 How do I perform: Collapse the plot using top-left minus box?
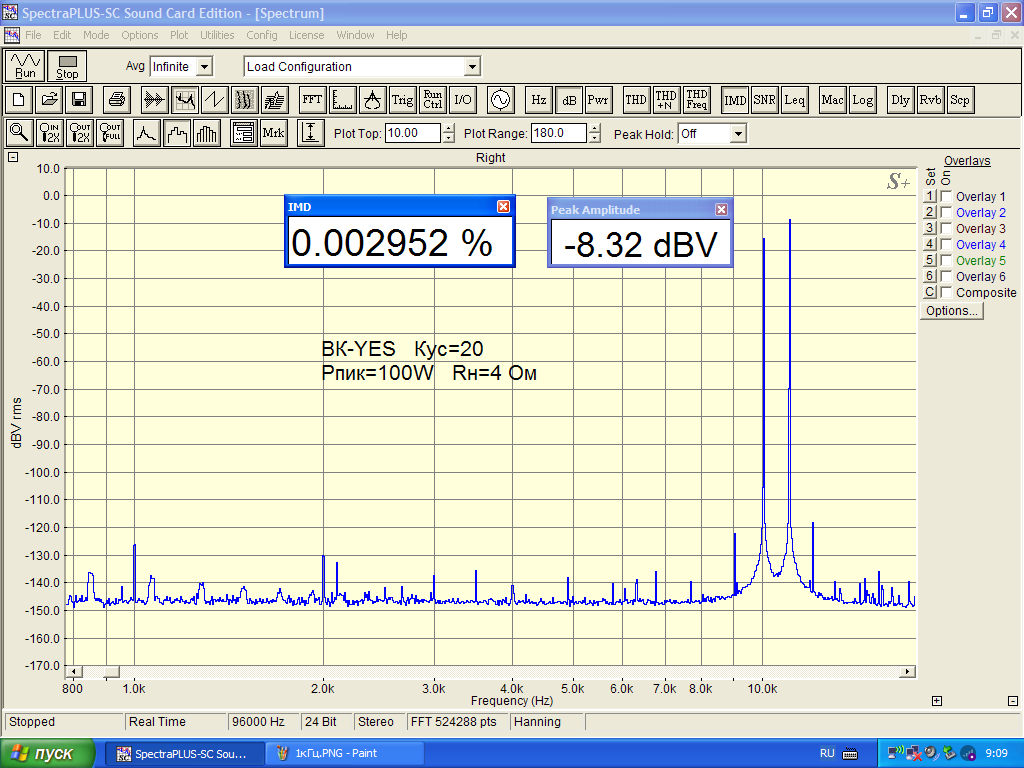pyautogui.click(x=13, y=157)
